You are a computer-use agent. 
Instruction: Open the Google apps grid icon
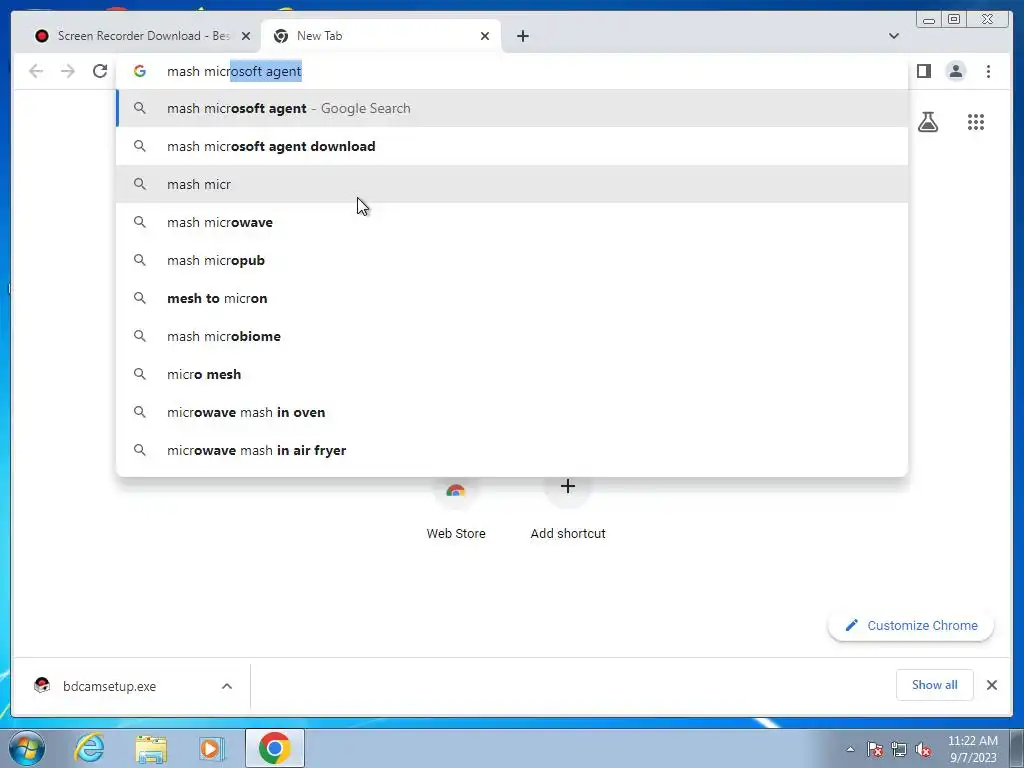tap(976, 122)
